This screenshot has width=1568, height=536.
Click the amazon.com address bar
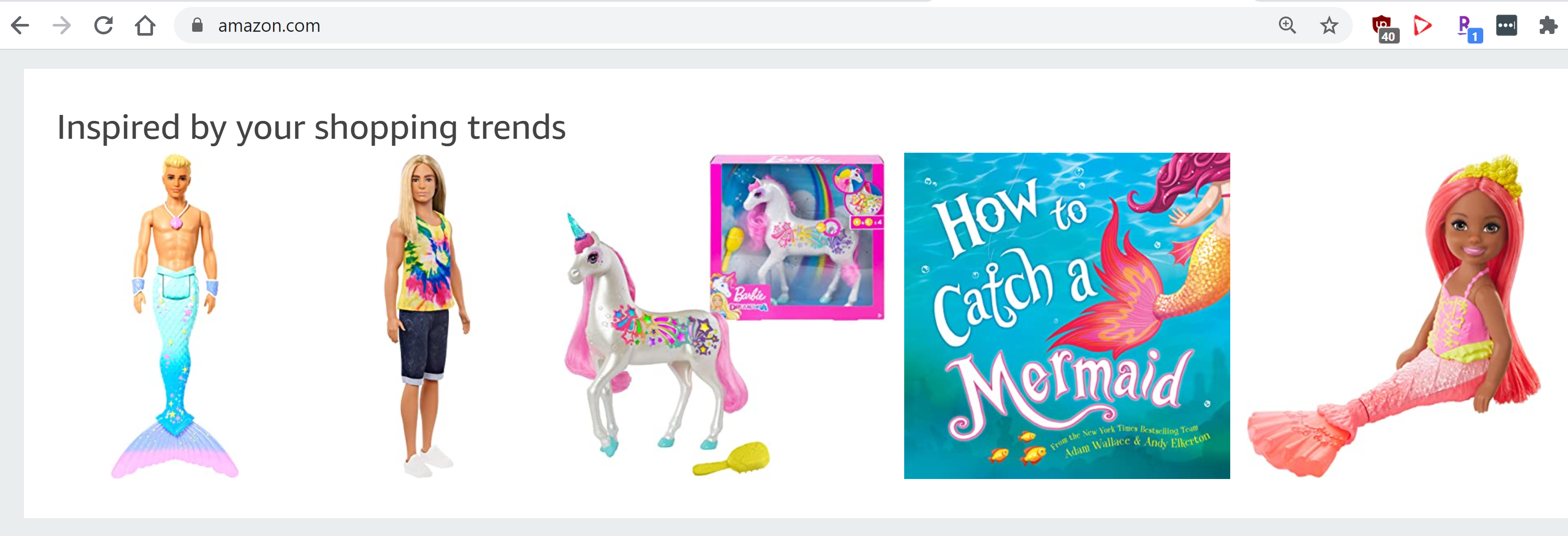tap(730, 26)
